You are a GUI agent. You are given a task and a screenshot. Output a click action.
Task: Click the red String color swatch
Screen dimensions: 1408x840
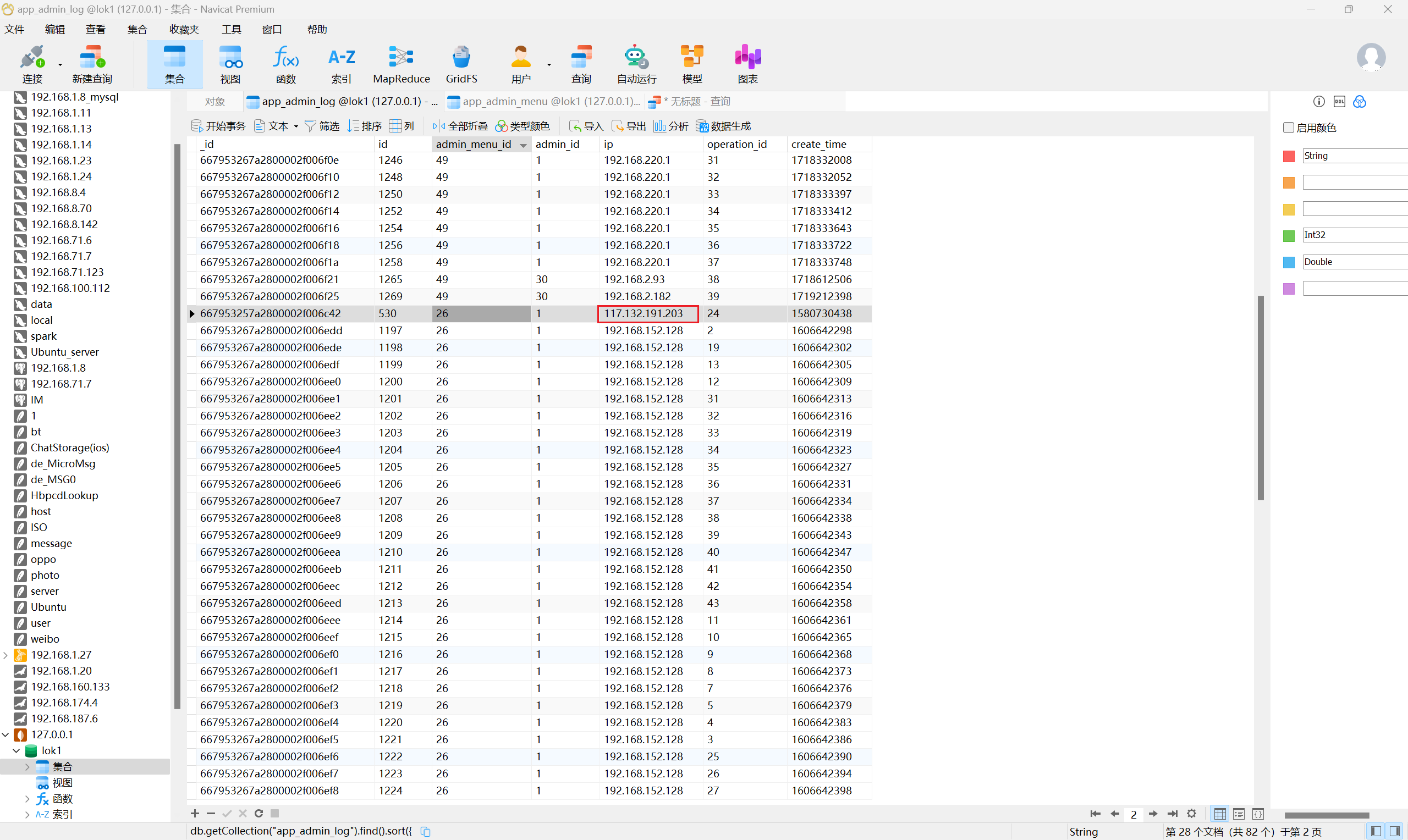pos(1289,156)
